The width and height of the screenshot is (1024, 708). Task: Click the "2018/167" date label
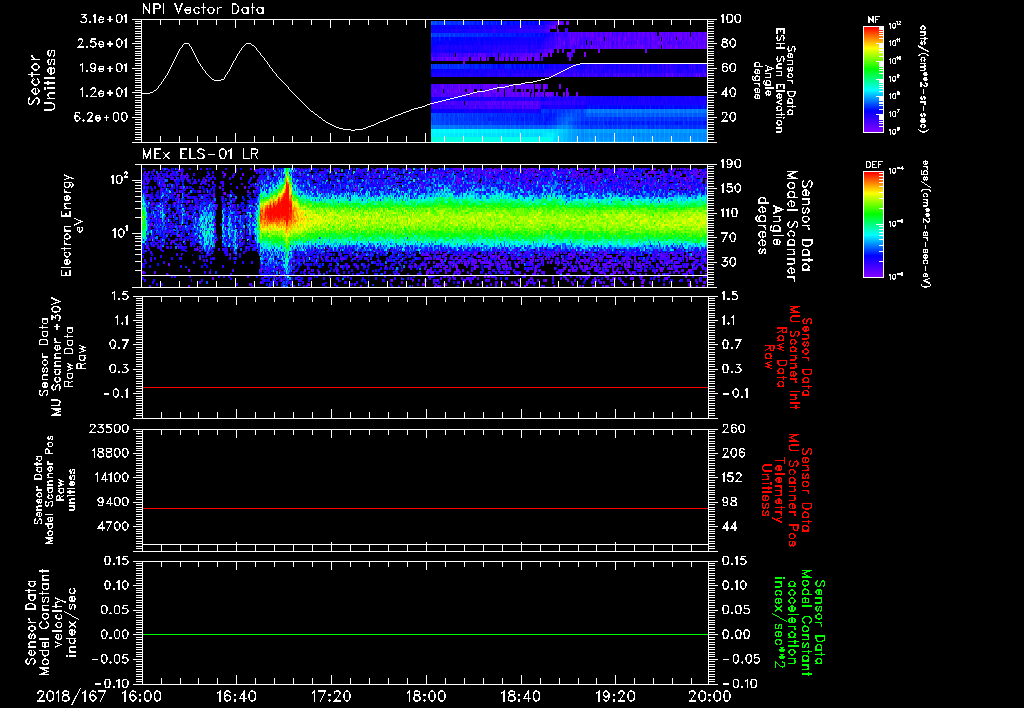71,696
